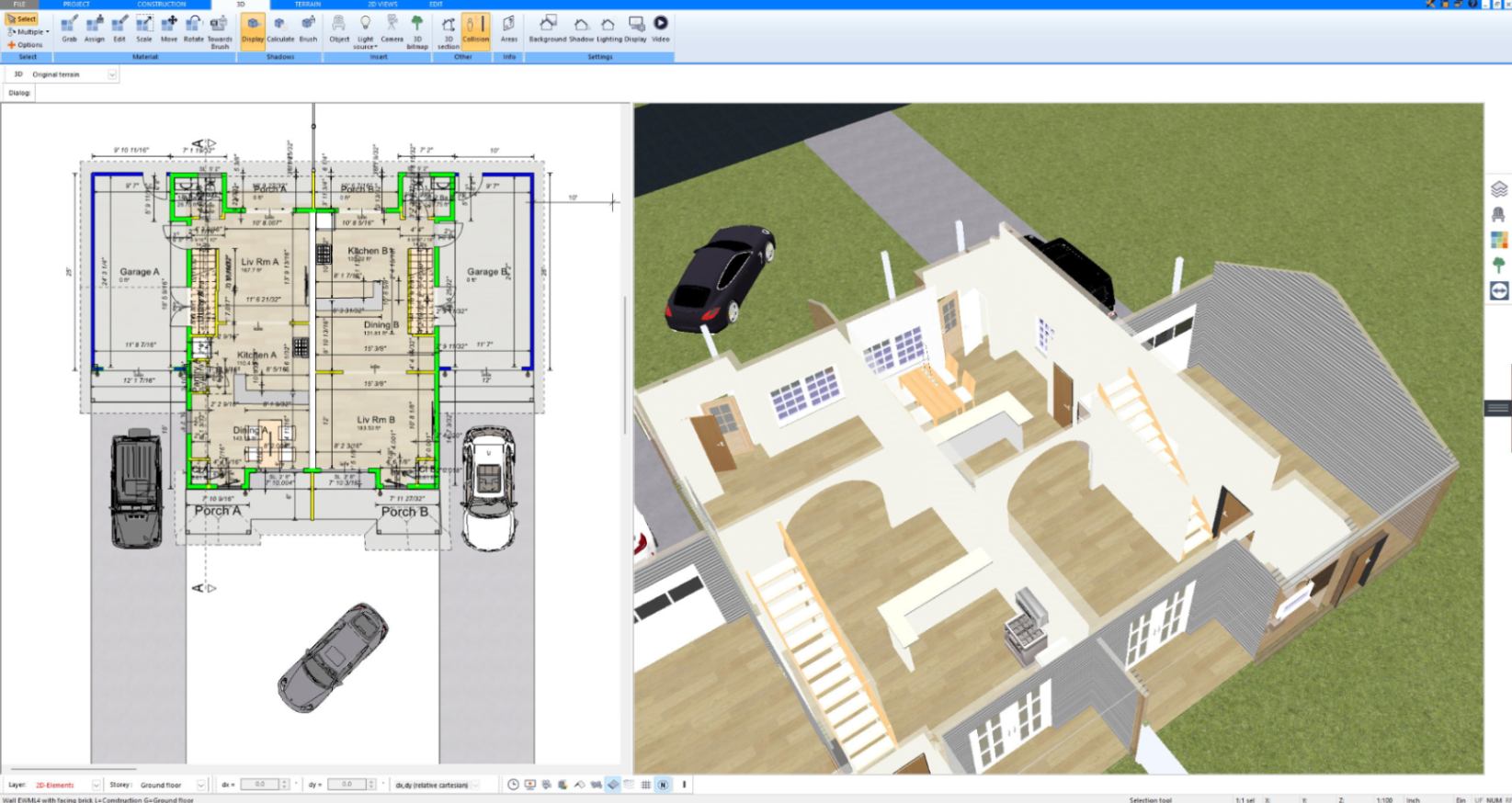
Task: Click the Dialog tab label
Action: [19, 93]
